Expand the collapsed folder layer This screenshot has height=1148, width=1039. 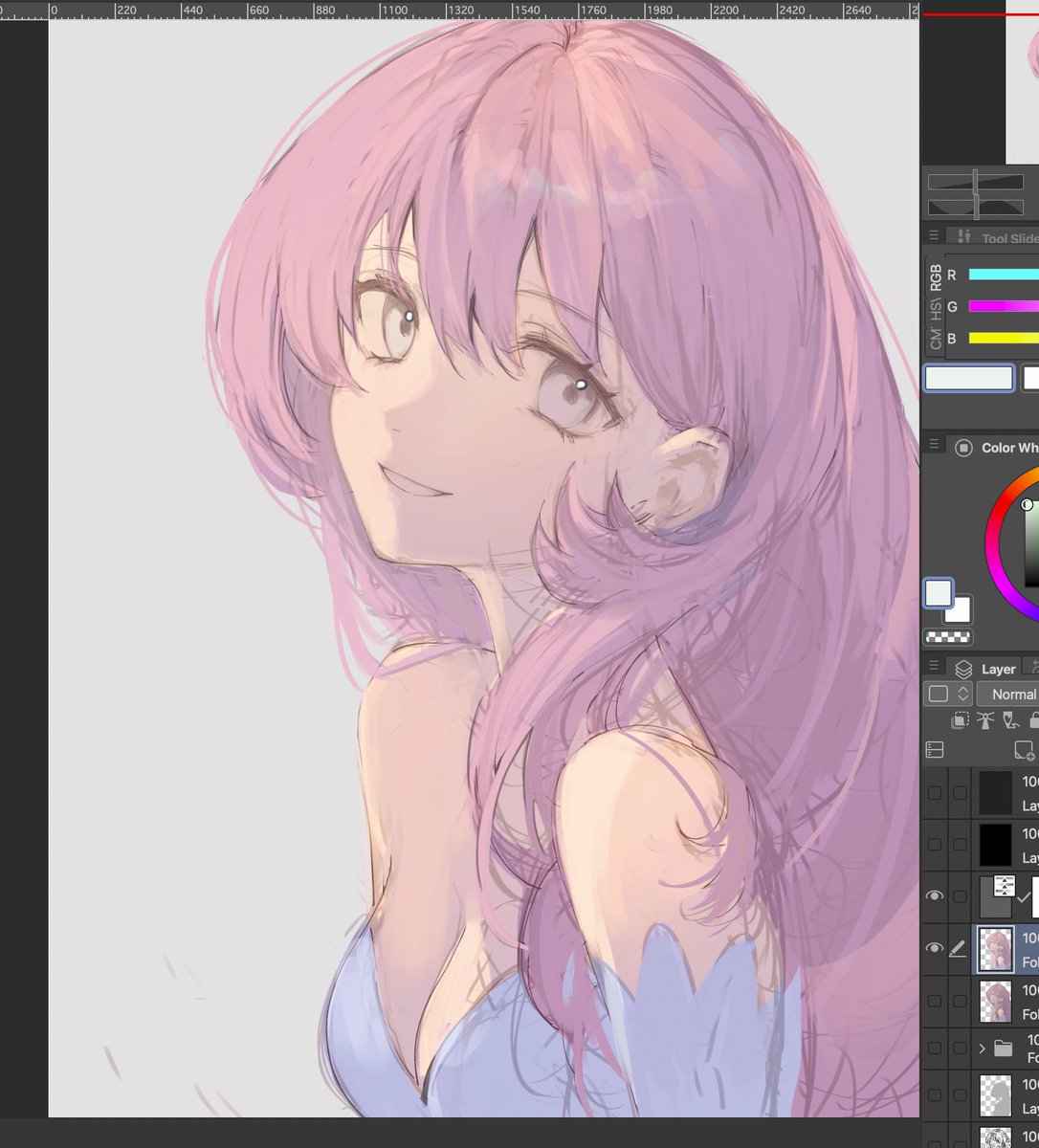tap(983, 1049)
